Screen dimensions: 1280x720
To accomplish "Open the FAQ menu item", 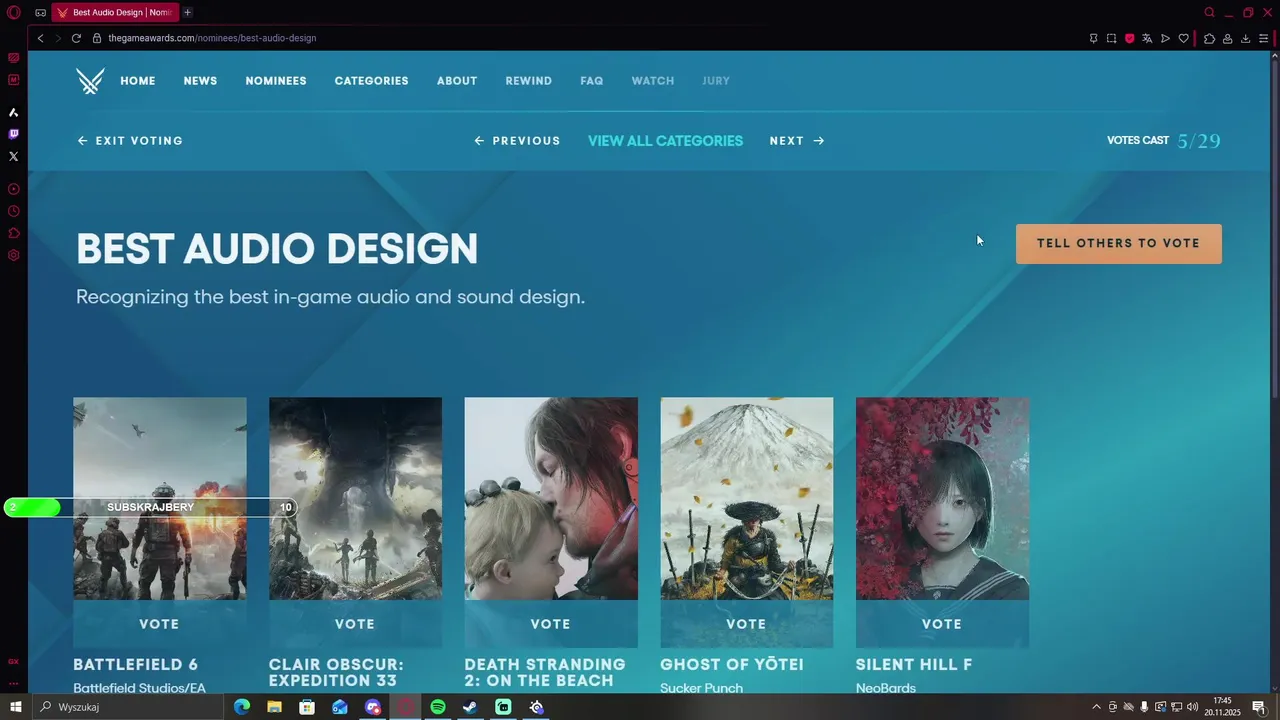I will click(592, 81).
